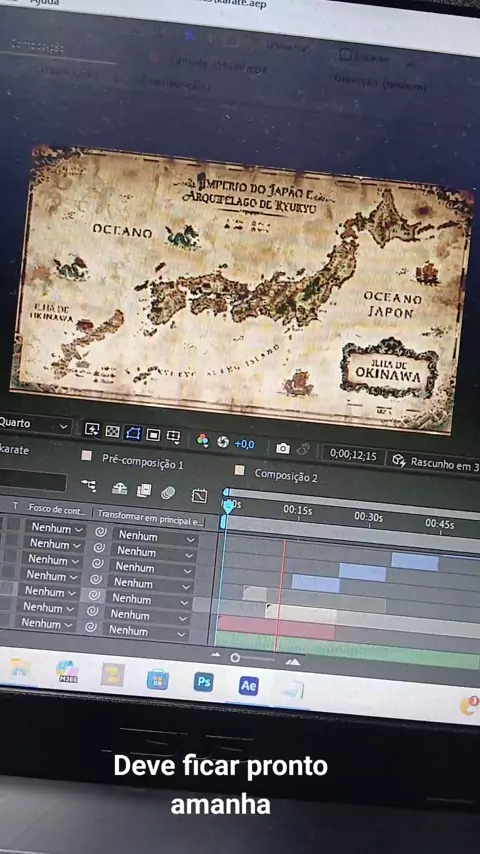480x854 pixels.
Task: Open grid and guide options icon
Action: coord(173,436)
